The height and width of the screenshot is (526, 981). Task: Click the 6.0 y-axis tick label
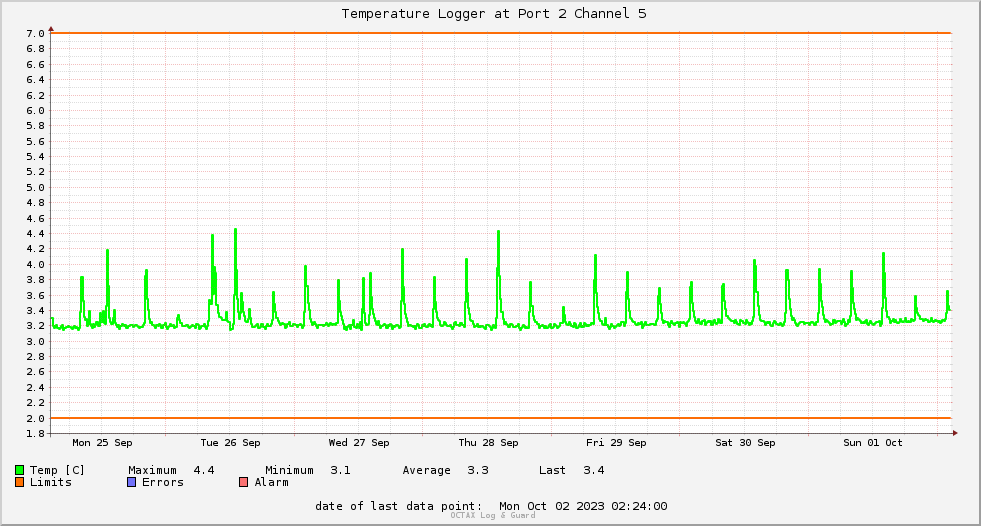[x=36, y=110]
